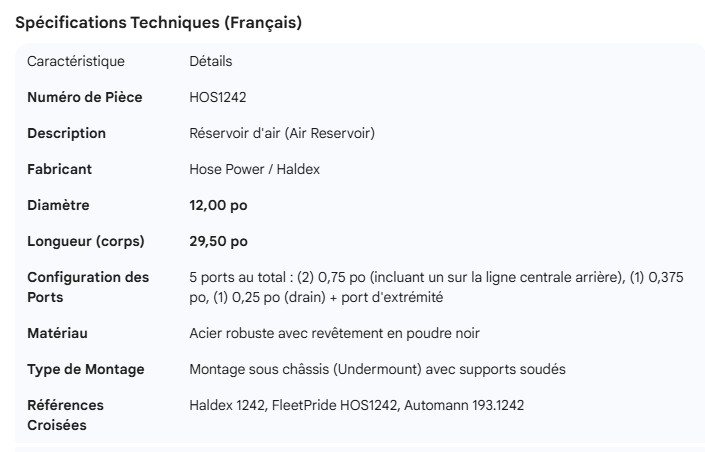This screenshot has width=705, height=452.
Task: Select the "Caractéristique" column header
Action: (x=76, y=61)
